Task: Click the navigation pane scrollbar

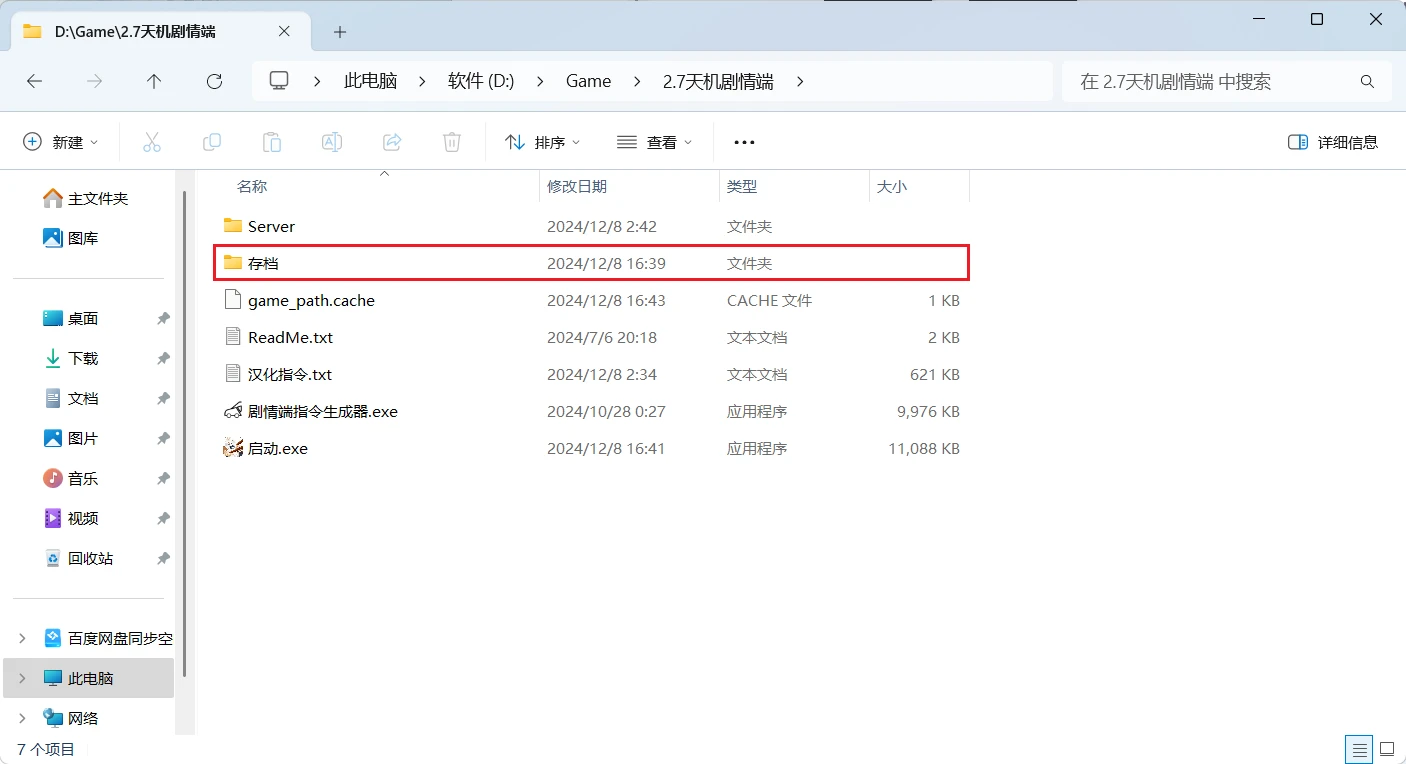Action: coord(184,436)
